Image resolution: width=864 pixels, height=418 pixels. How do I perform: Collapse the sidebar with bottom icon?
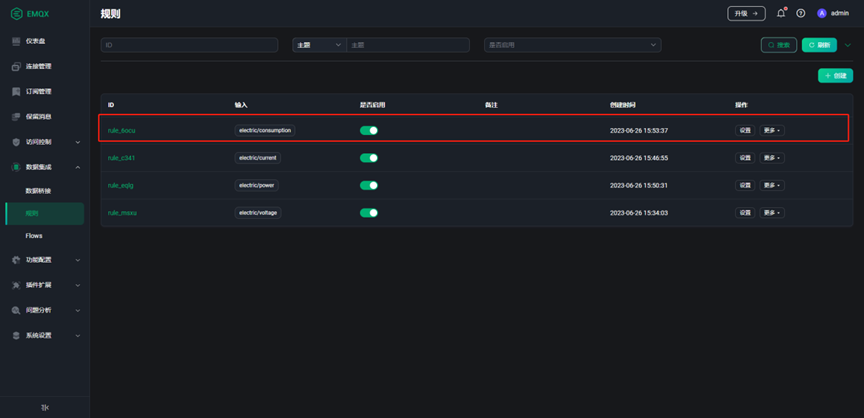coord(45,408)
